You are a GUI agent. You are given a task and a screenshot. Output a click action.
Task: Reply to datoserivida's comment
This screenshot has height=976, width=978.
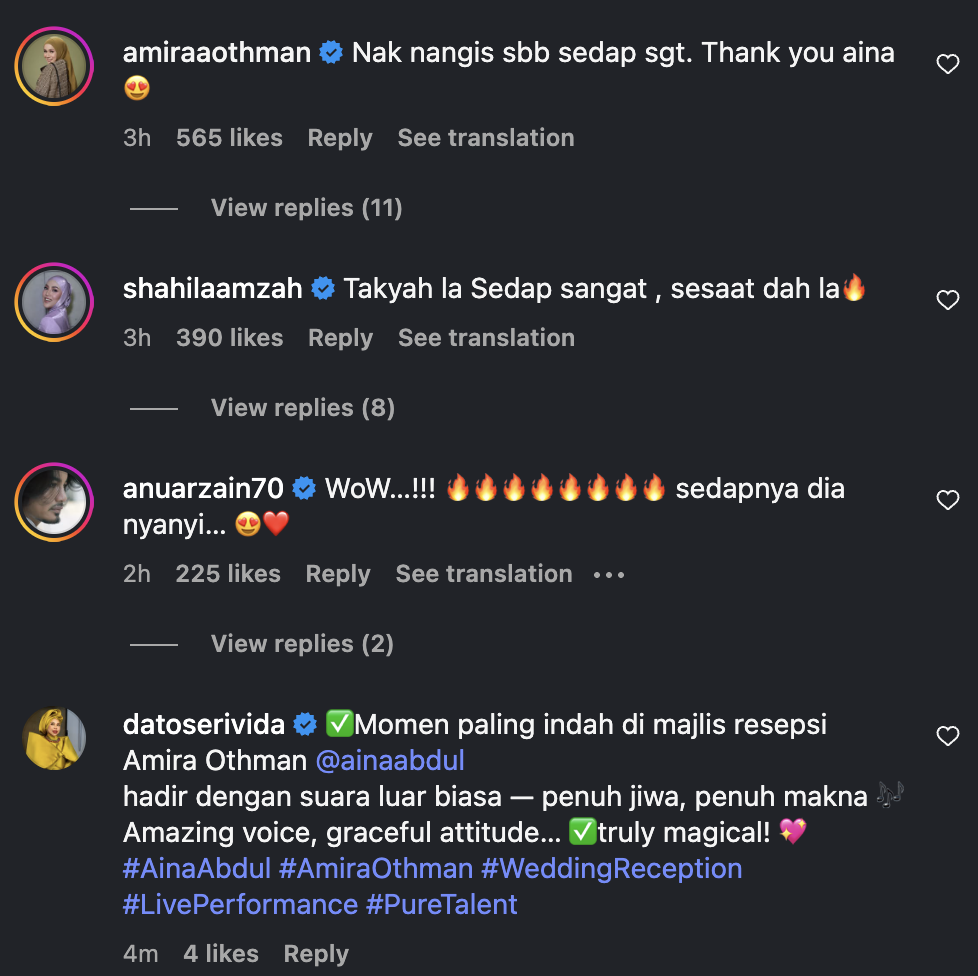tap(316, 954)
